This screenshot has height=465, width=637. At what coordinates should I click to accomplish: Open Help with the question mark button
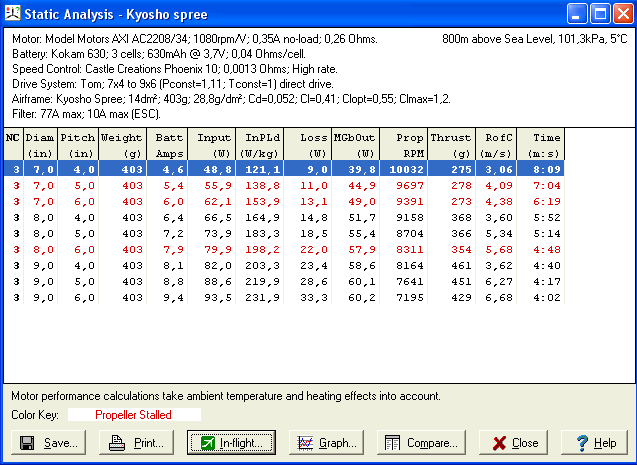(x=594, y=442)
